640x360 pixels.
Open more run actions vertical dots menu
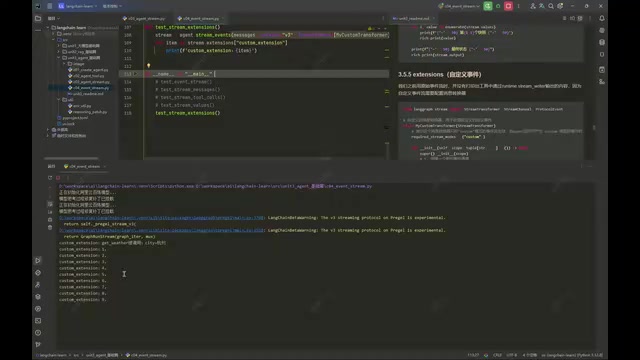[x=519, y=6]
